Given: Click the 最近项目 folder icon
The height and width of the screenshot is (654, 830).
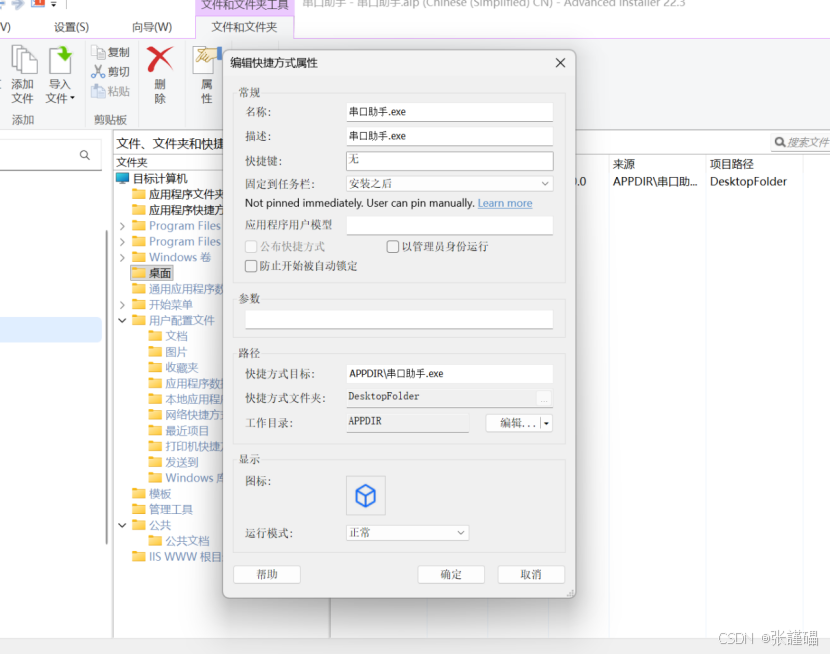Looking at the screenshot, I should [x=155, y=430].
